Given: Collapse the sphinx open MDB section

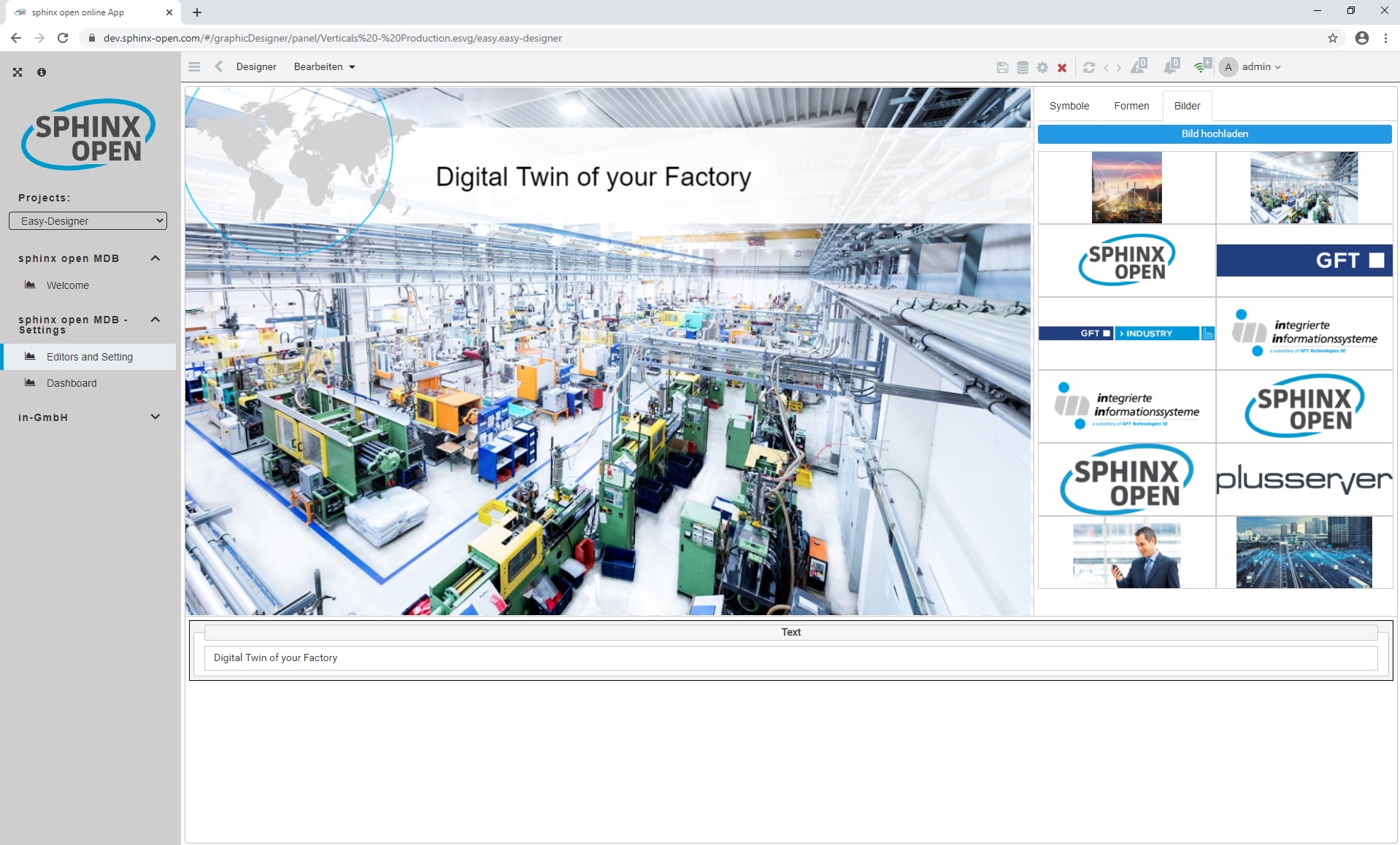Looking at the screenshot, I should [x=154, y=258].
